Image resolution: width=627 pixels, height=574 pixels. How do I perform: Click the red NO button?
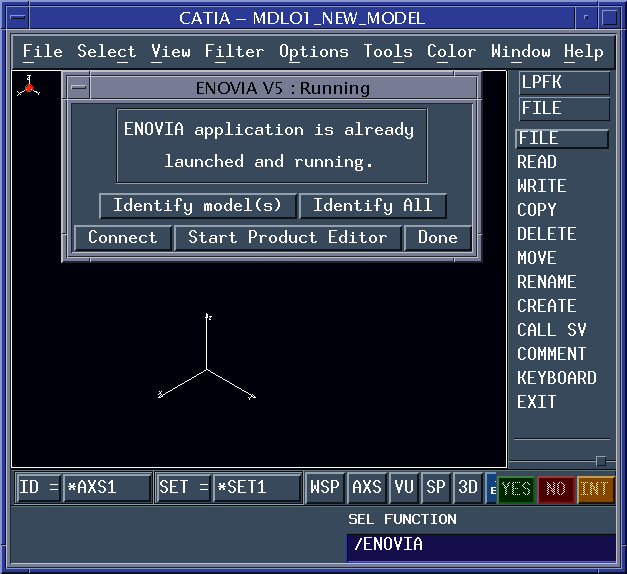(556, 489)
